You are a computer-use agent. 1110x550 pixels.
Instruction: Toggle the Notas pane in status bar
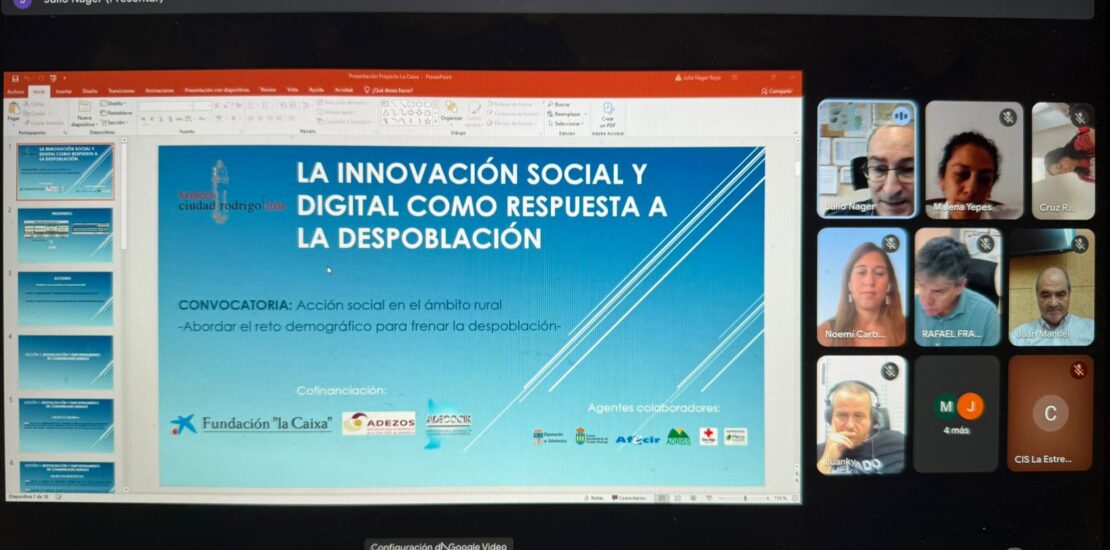(x=595, y=497)
